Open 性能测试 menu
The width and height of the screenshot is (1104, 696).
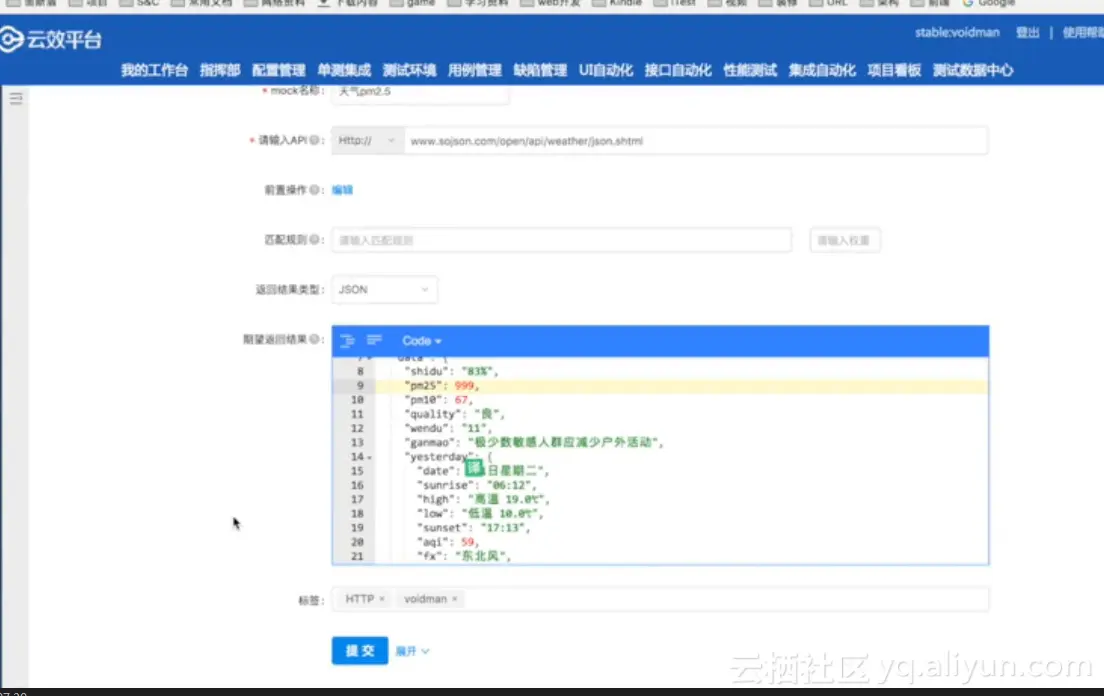point(750,70)
